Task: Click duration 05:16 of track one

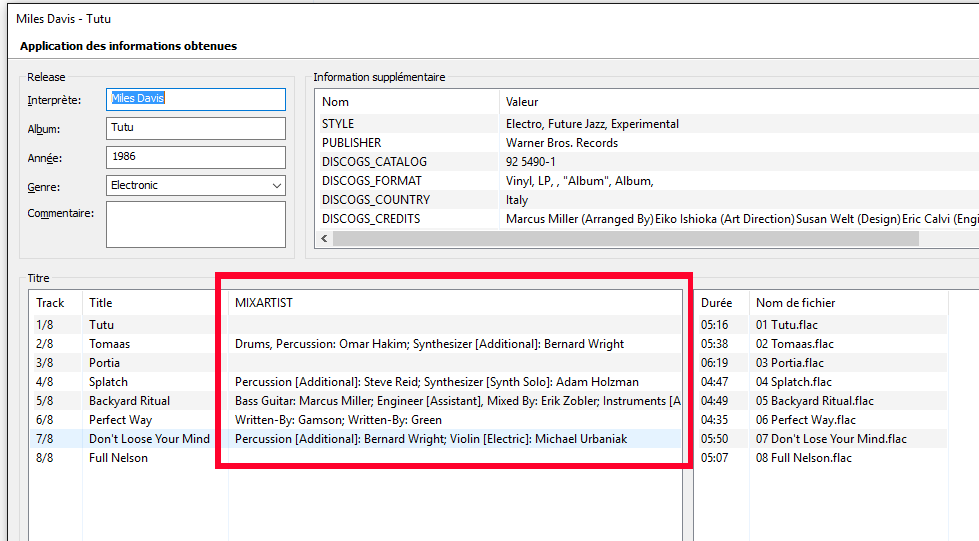Action: [714, 325]
